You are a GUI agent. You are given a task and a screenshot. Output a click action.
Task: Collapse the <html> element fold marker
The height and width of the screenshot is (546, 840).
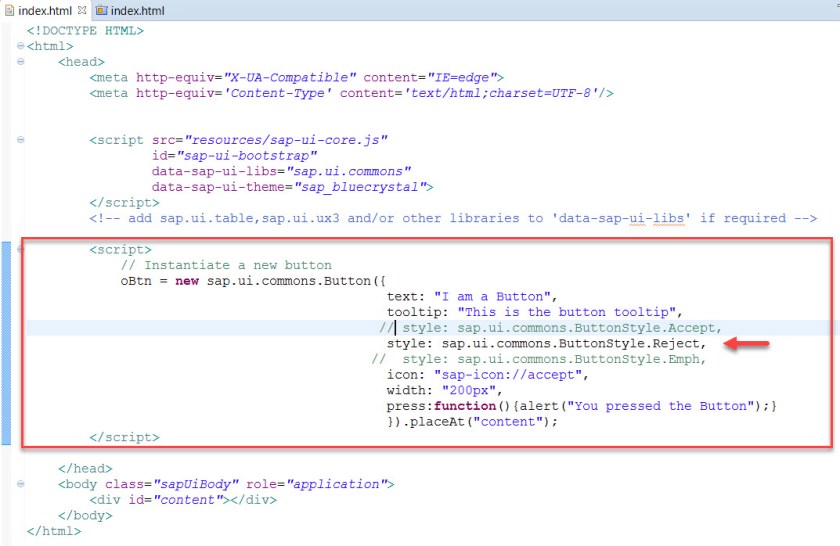click(x=20, y=46)
